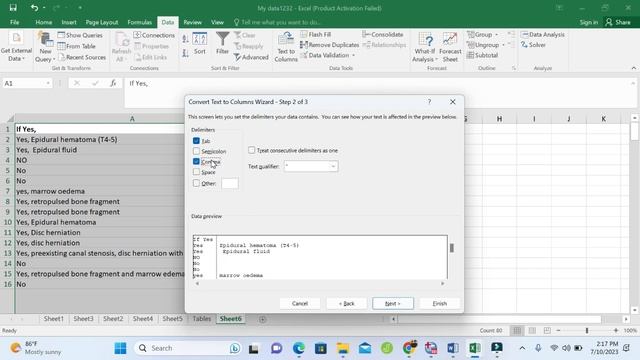
Task: Switch to the Tables sheet
Action: (x=202, y=319)
